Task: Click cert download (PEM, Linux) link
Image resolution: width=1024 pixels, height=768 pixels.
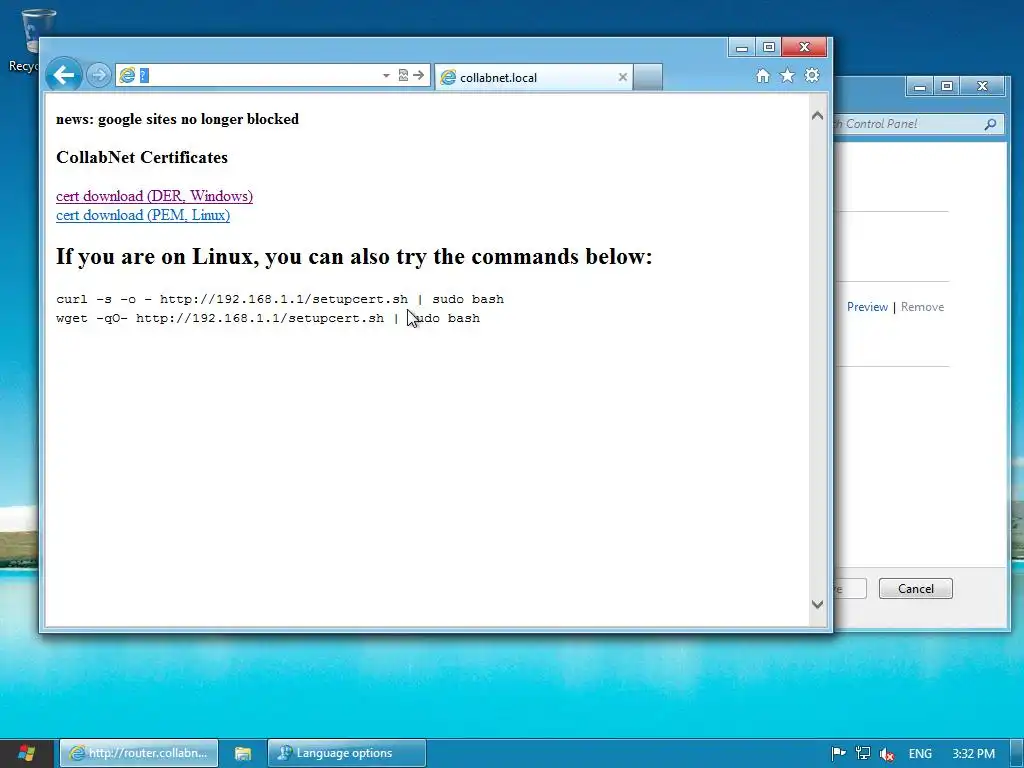Action: point(143,215)
